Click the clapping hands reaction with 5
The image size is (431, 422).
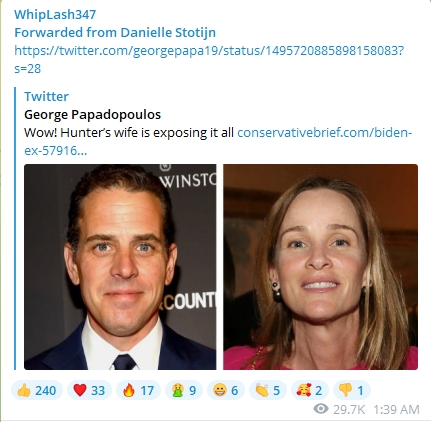pyautogui.click(x=268, y=390)
